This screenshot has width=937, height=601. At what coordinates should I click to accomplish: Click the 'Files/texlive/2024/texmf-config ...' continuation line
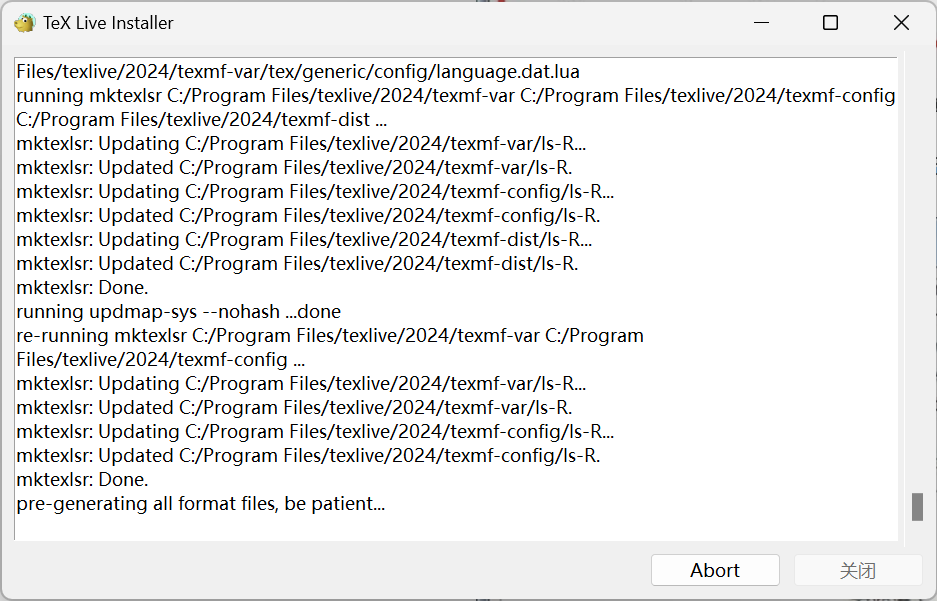point(160,360)
